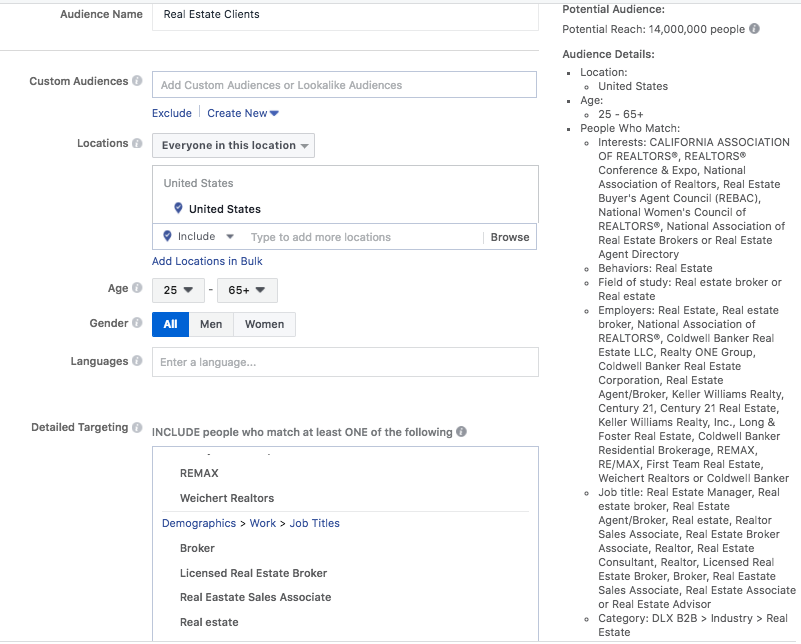Click 'Potential Reach: 14,000,000 people' text
Image resolution: width=801 pixels, height=644 pixels.
point(653,29)
